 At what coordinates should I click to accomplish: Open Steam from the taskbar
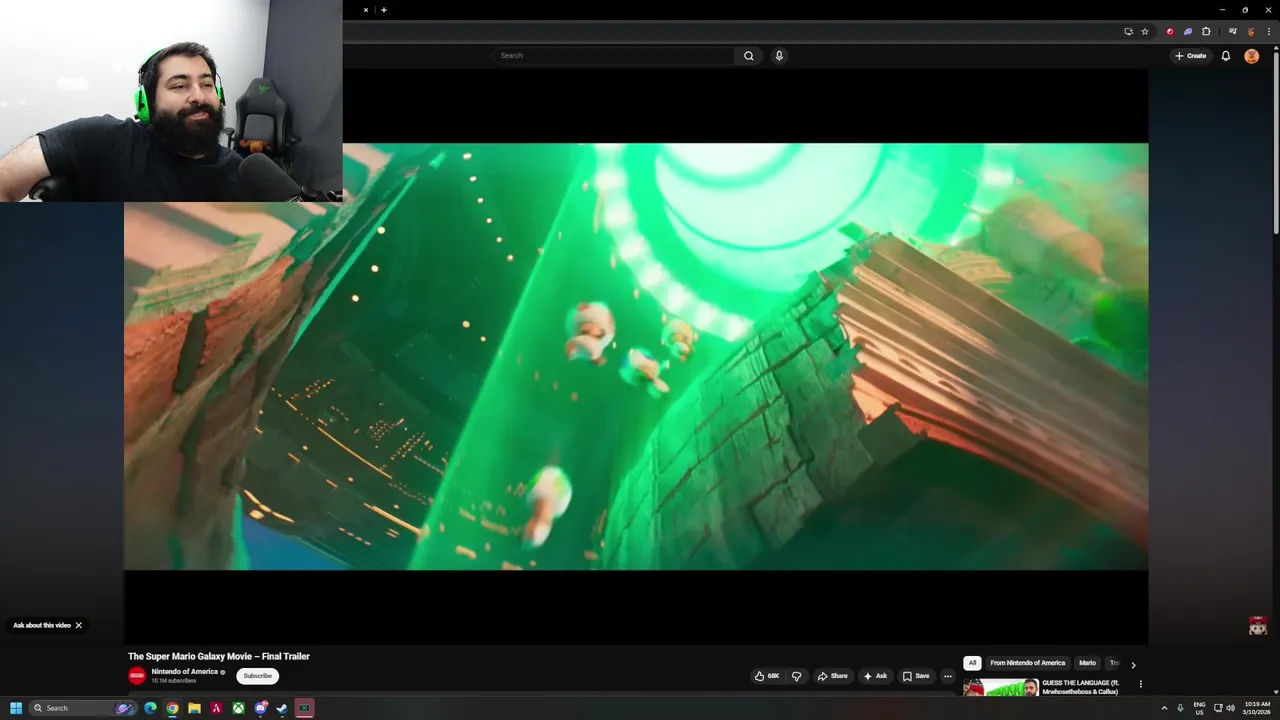pyautogui.click(x=282, y=708)
